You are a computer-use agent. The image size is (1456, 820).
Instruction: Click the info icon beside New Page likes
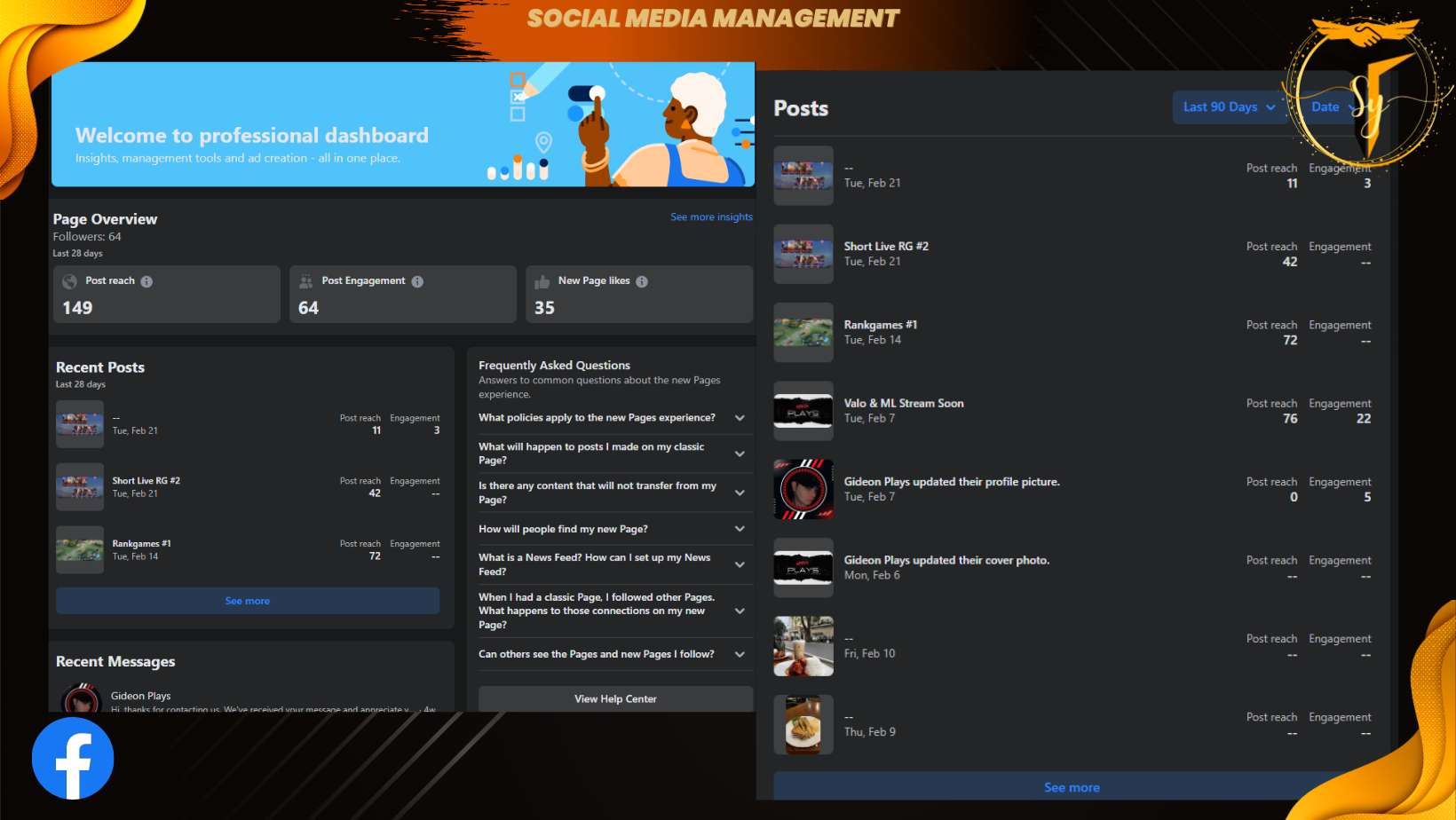(x=642, y=281)
